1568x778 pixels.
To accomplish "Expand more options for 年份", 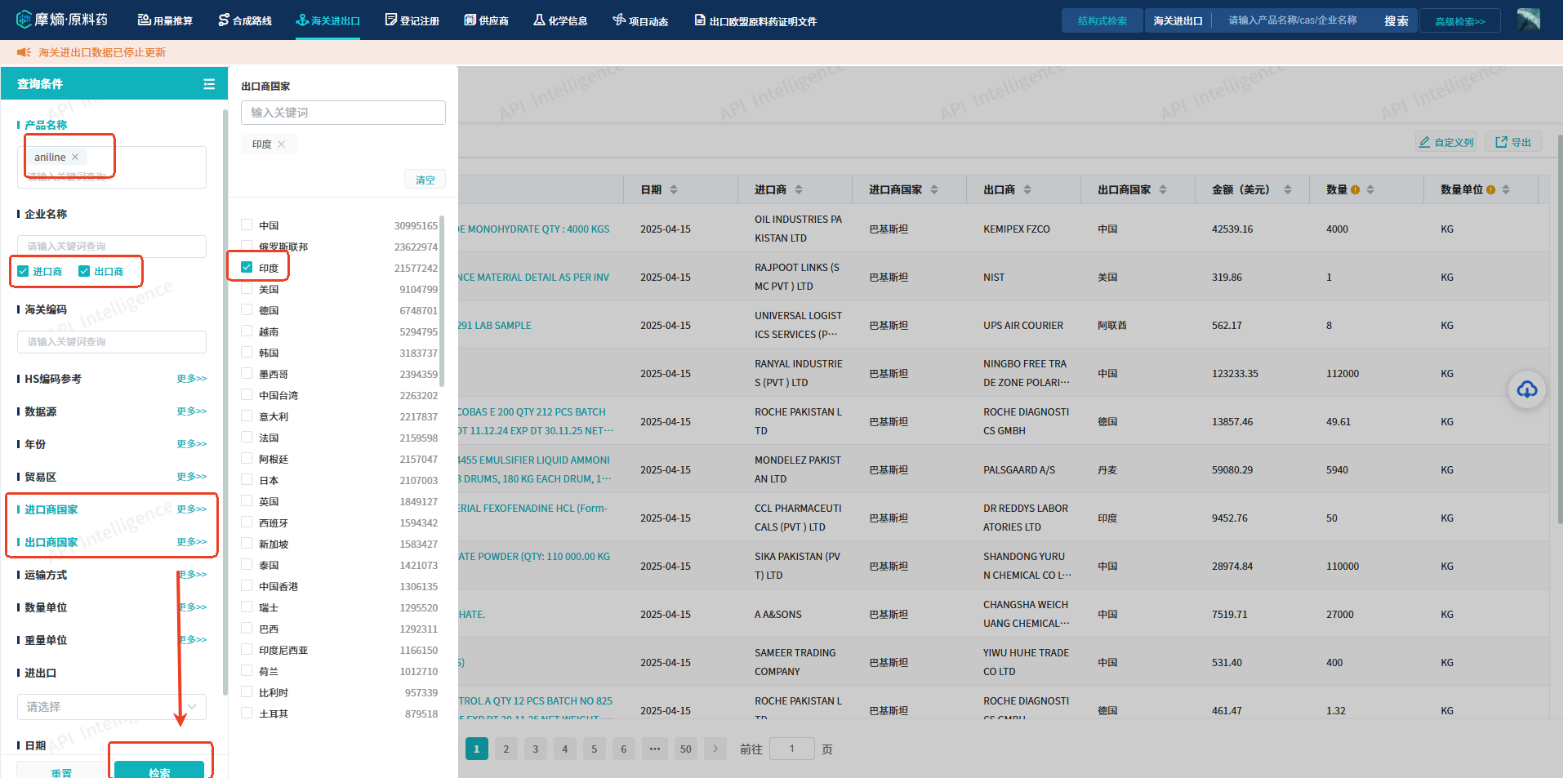I will point(191,444).
